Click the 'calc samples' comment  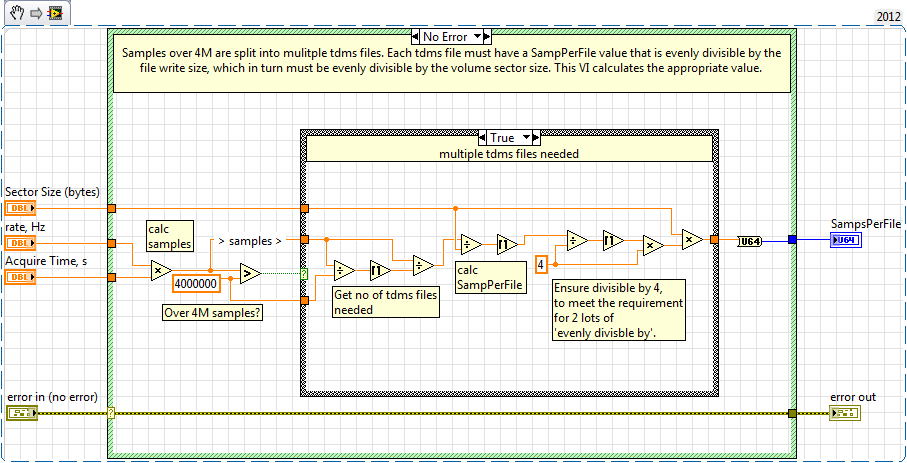coord(169,238)
